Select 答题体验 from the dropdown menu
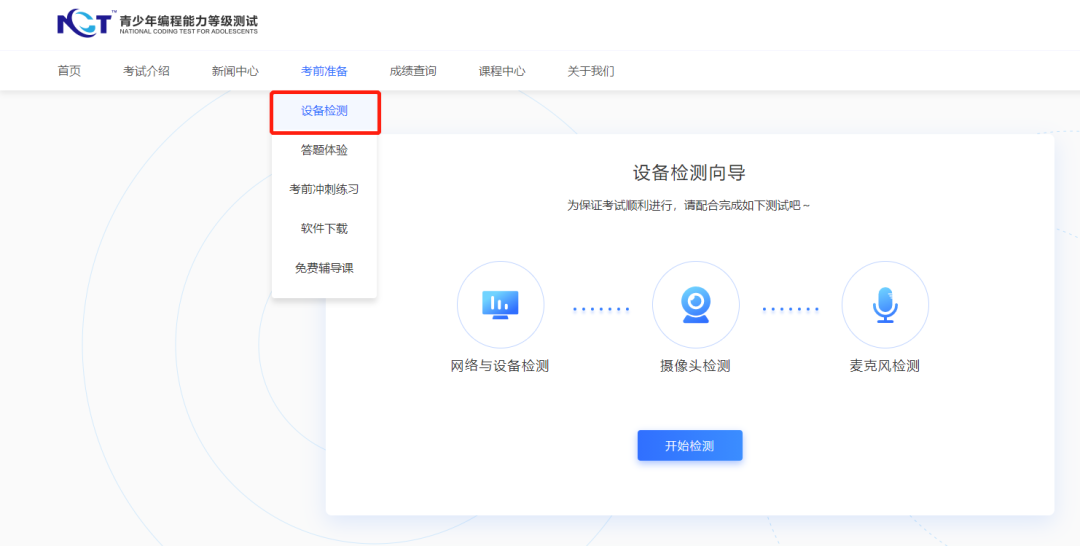 pyautogui.click(x=324, y=150)
